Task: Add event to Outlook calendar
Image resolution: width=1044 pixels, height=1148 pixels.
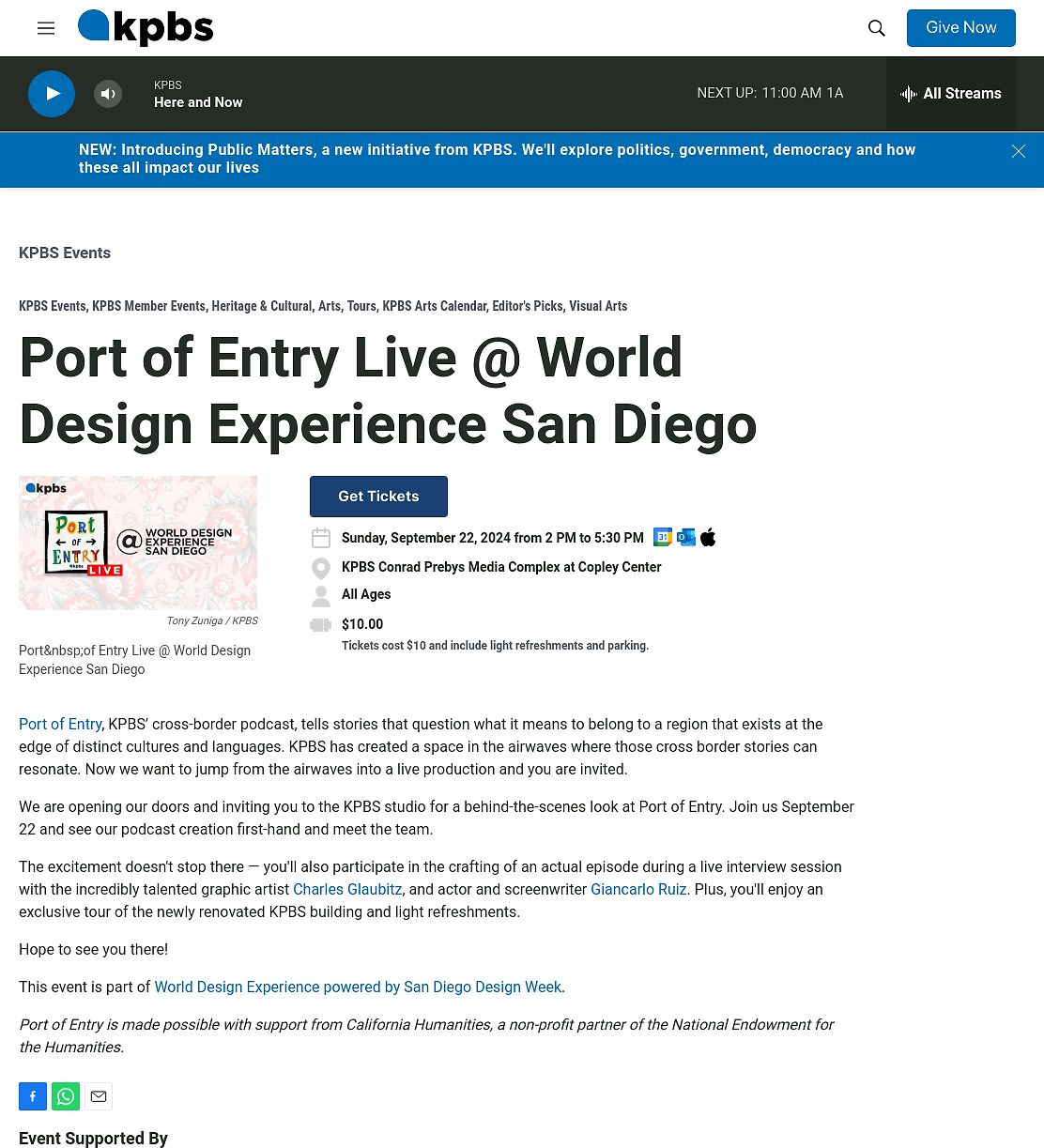Action: point(685,537)
